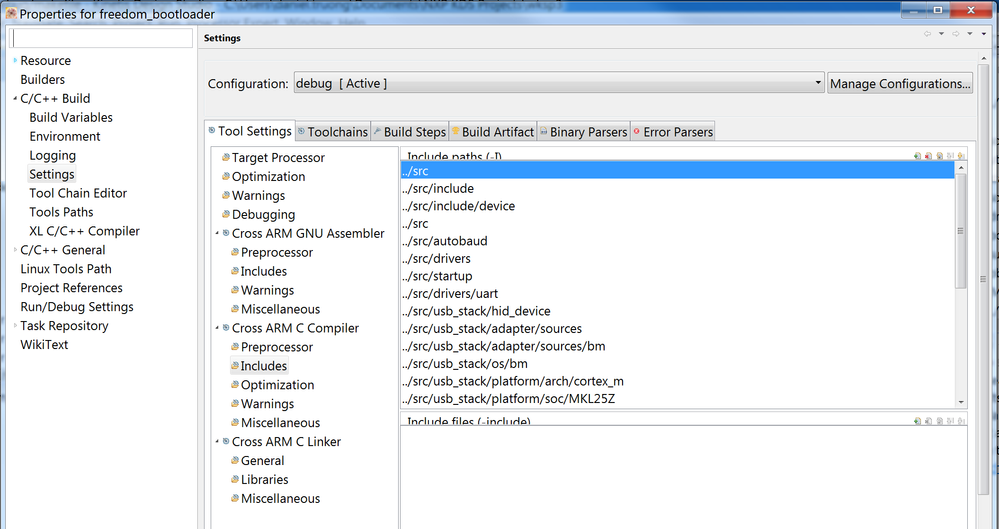Click the Delete include path icon
This screenshot has height=529, width=999.
pos(928,156)
